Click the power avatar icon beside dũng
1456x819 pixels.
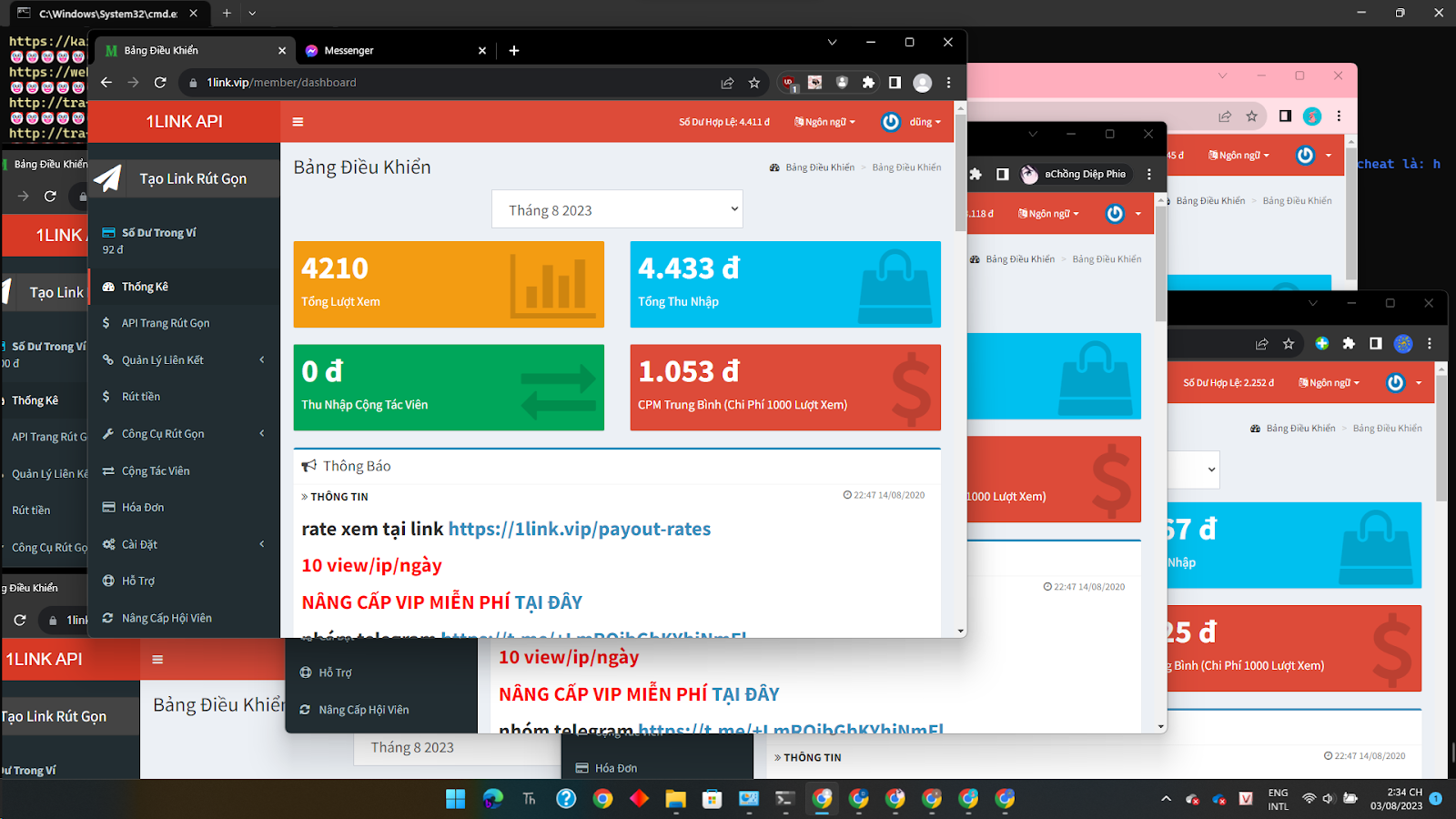[891, 122]
